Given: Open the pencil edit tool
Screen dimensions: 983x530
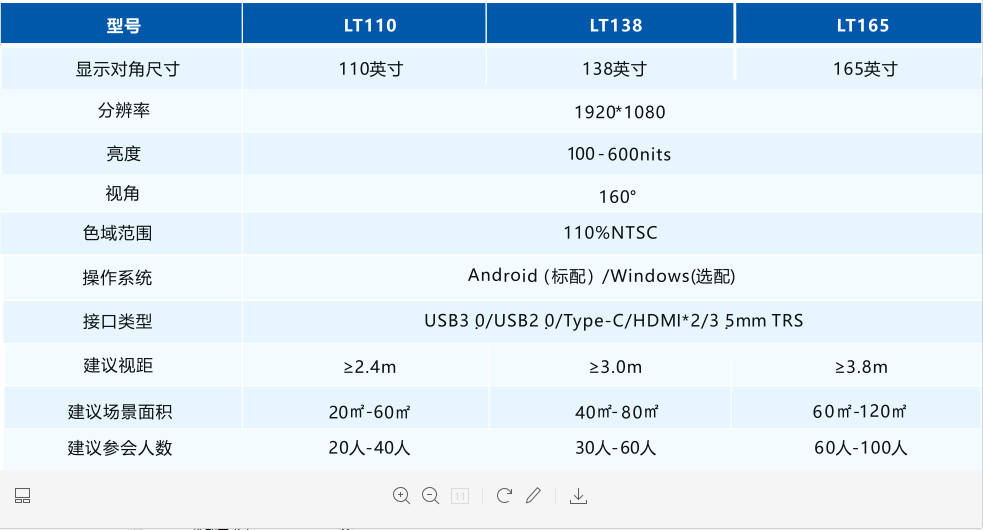Looking at the screenshot, I should click(534, 495).
